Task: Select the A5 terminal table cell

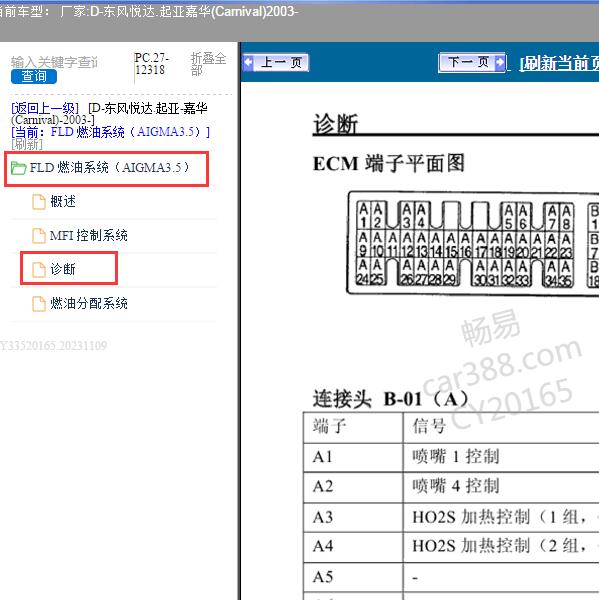Action: pos(353,577)
